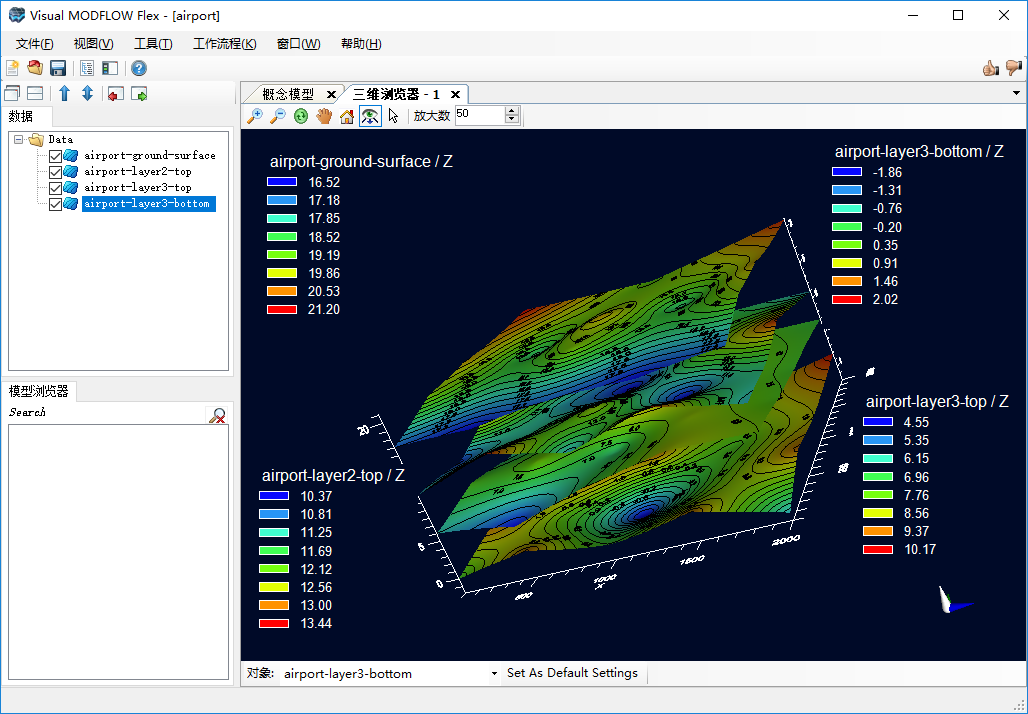Click Set As Default Settings button

point(572,673)
